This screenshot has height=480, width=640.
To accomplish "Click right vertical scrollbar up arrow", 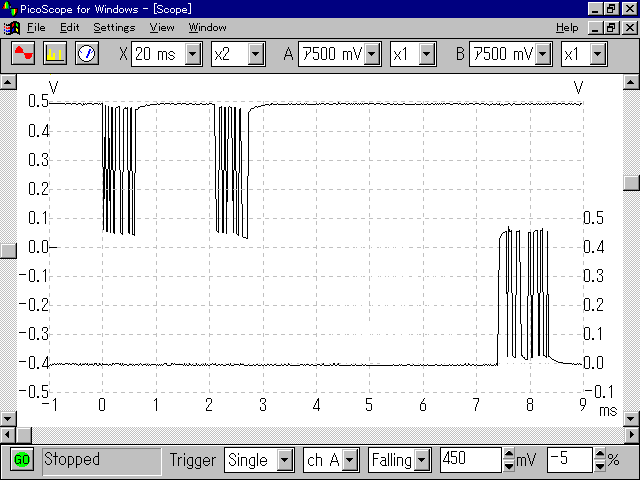I will tap(631, 82).
